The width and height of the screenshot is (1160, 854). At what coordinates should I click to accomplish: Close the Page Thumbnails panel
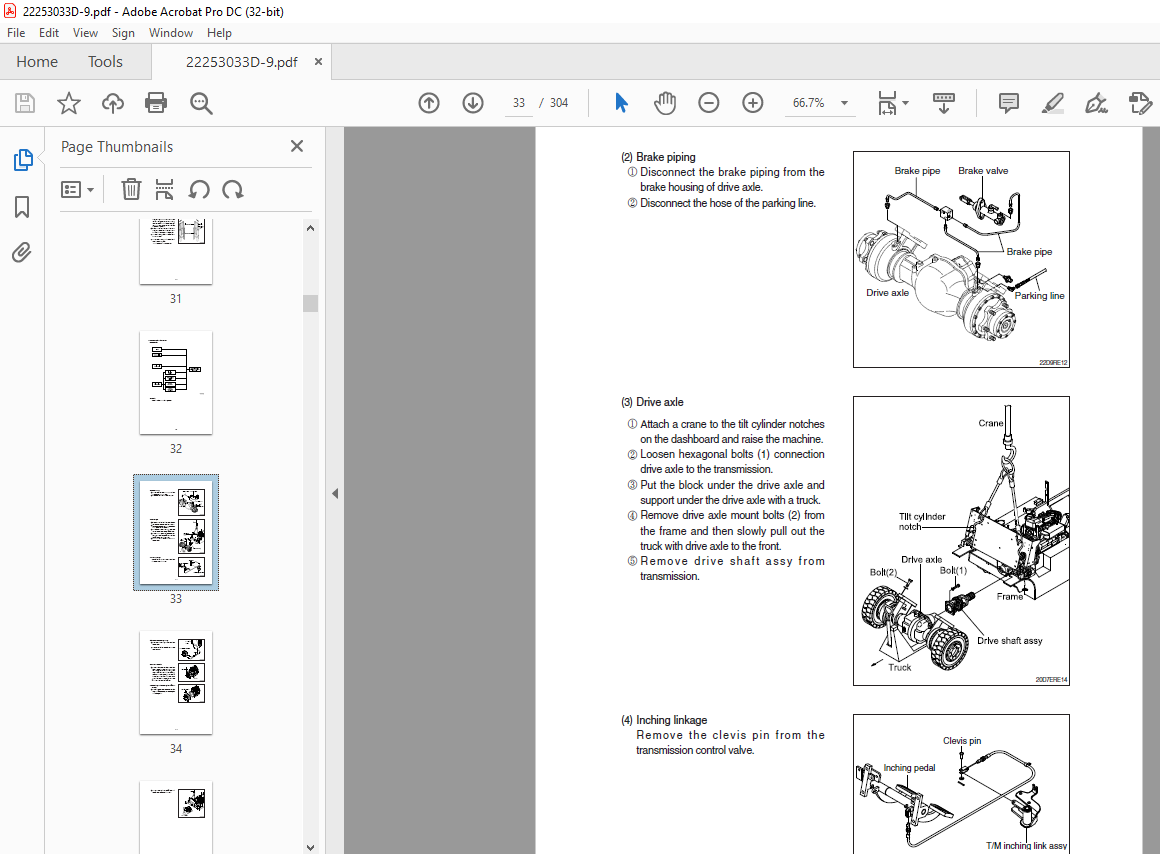[297, 147]
